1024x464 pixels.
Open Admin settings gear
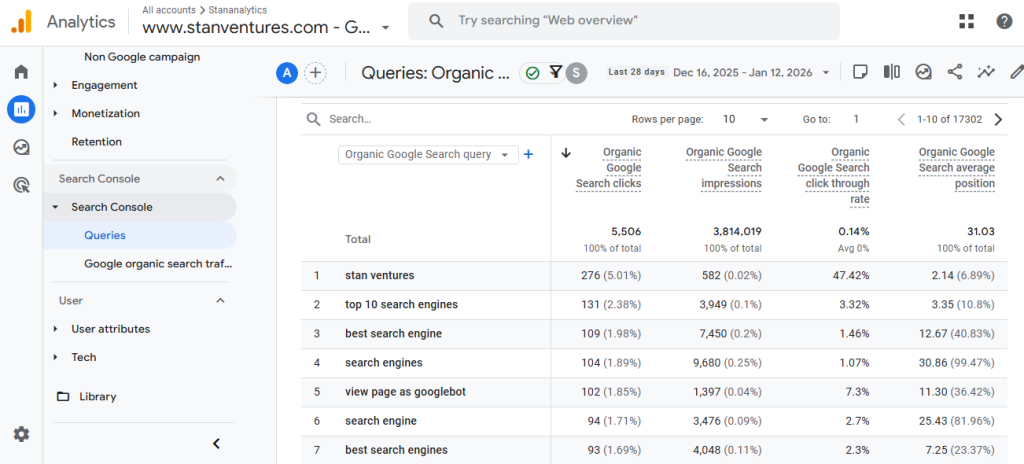click(x=21, y=434)
